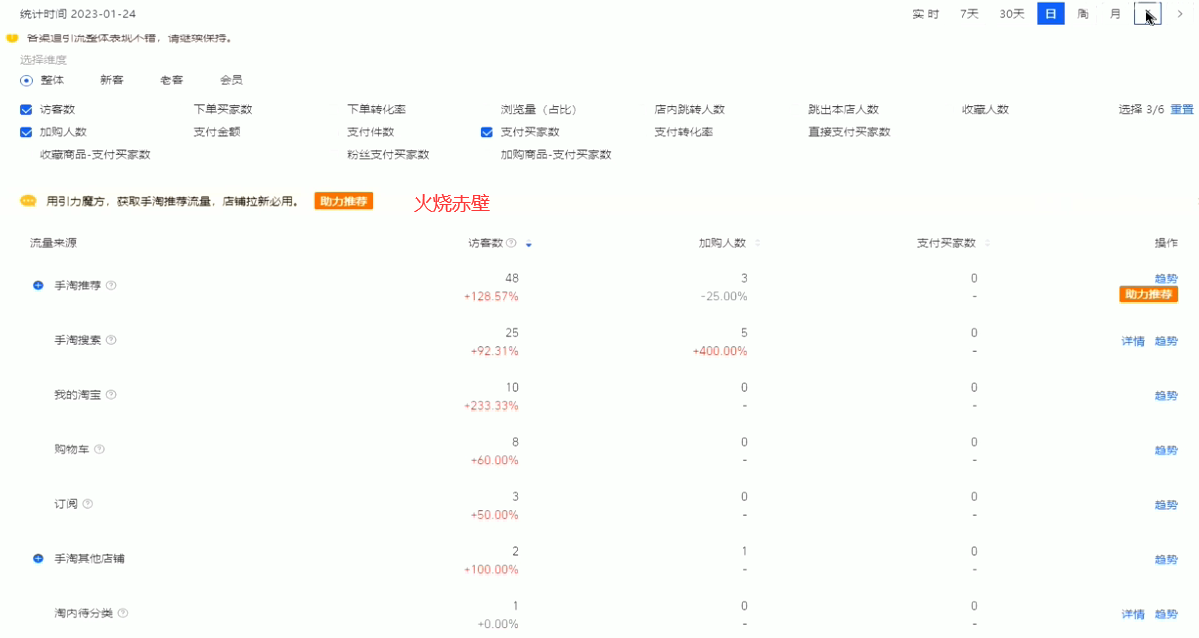Click help icon next to 淘内待分类
The width and height of the screenshot is (1199, 638).
123,613
